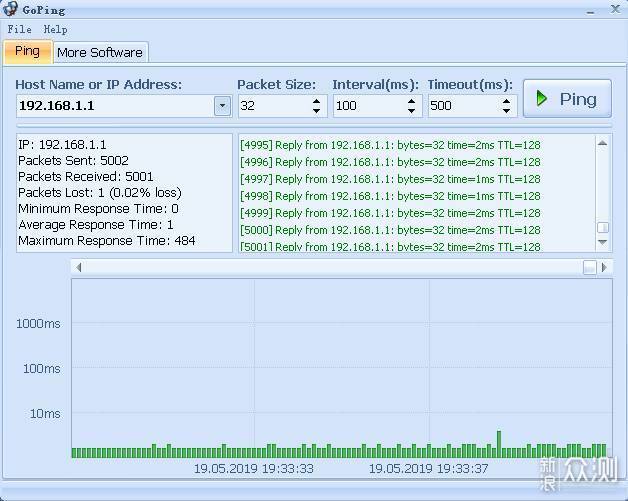Click the graph scrollbar right arrow

click(604, 267)
